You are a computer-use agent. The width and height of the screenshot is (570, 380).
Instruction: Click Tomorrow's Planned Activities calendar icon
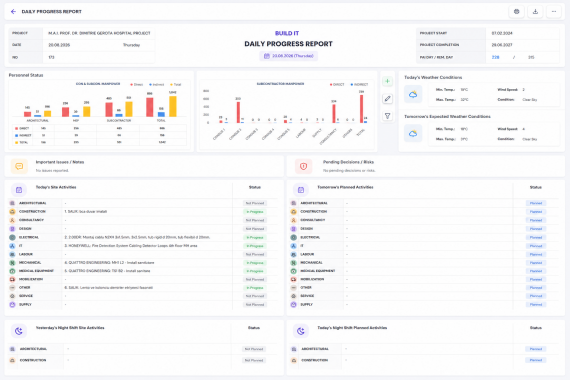[x=301, y=190]
